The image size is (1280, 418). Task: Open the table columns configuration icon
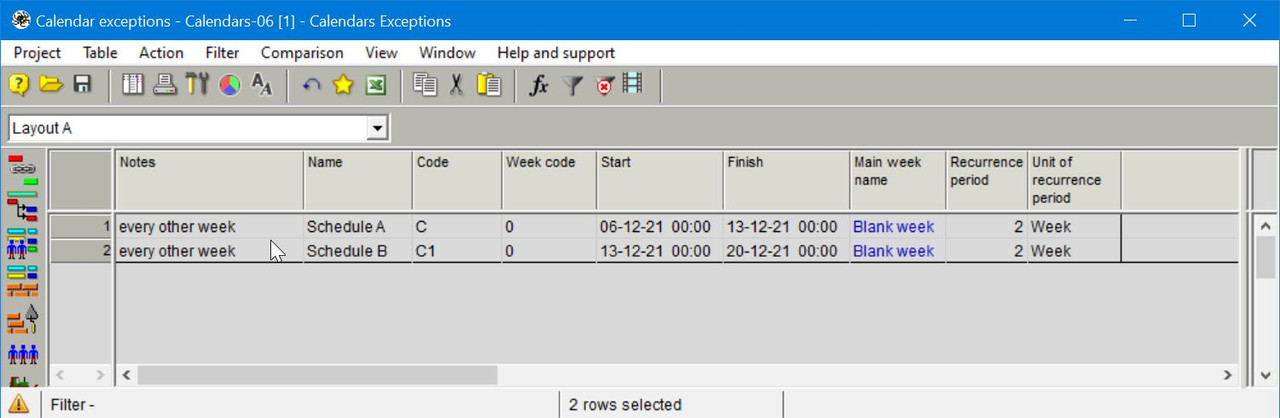tap(133, 85)
